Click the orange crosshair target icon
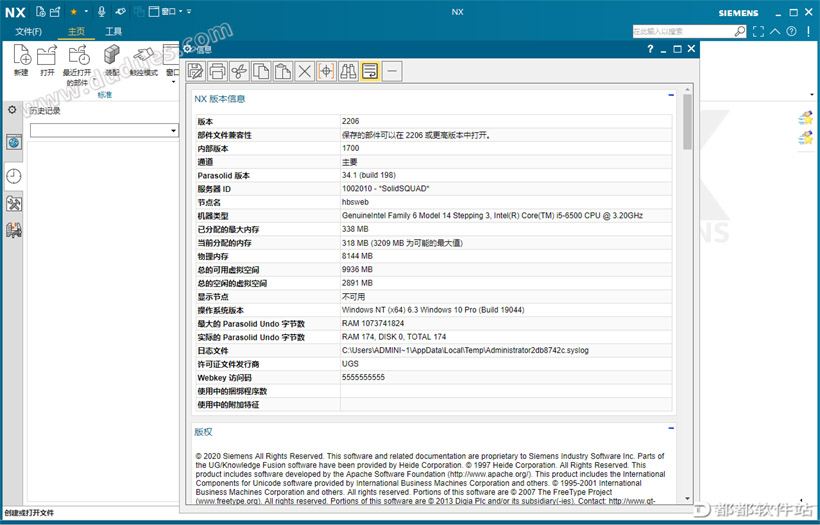Screen dimensions: 820x525 (326, 71)
